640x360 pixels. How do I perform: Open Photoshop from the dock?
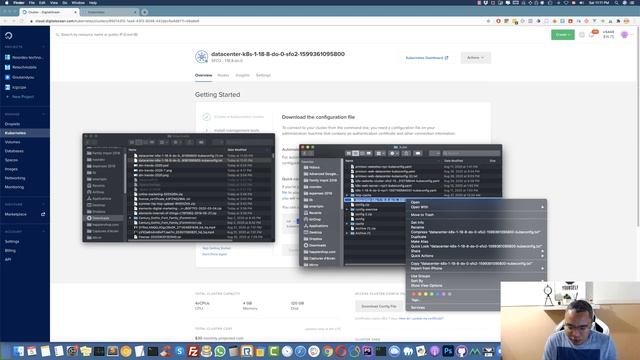point(448,351)
